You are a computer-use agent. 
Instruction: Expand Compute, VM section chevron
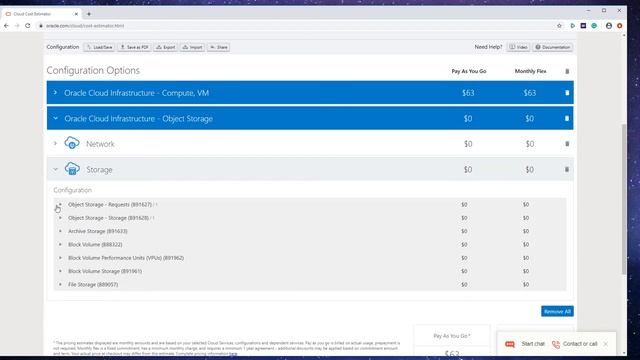pos(56,93)
